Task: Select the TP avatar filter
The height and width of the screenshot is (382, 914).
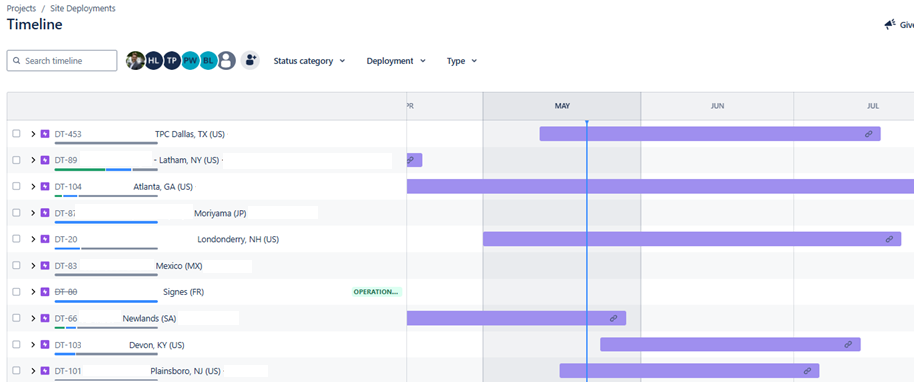Action: point(171,61)
